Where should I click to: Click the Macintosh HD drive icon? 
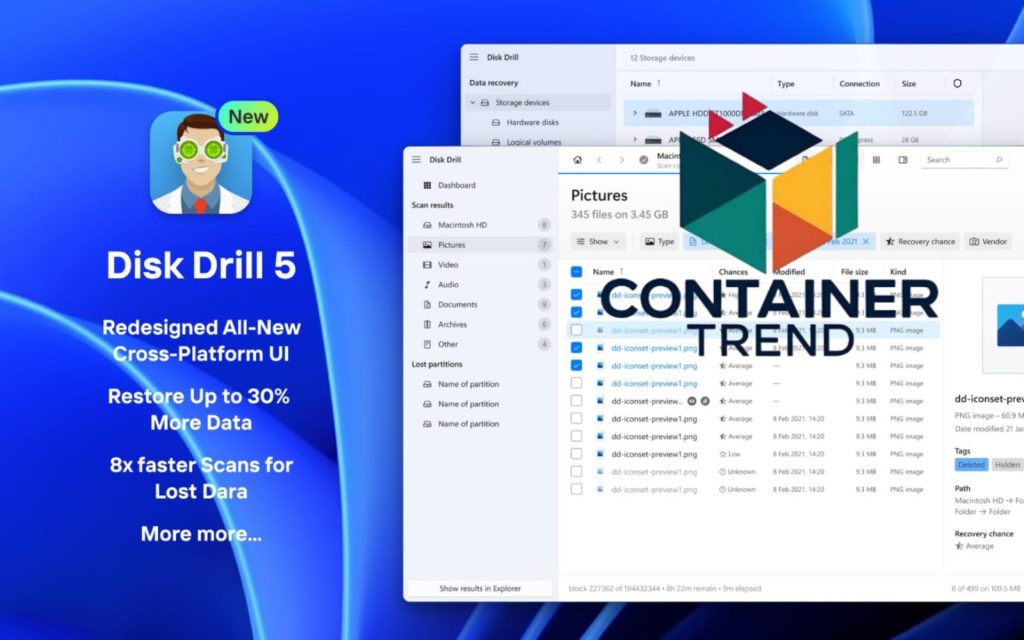pos(427,225)
